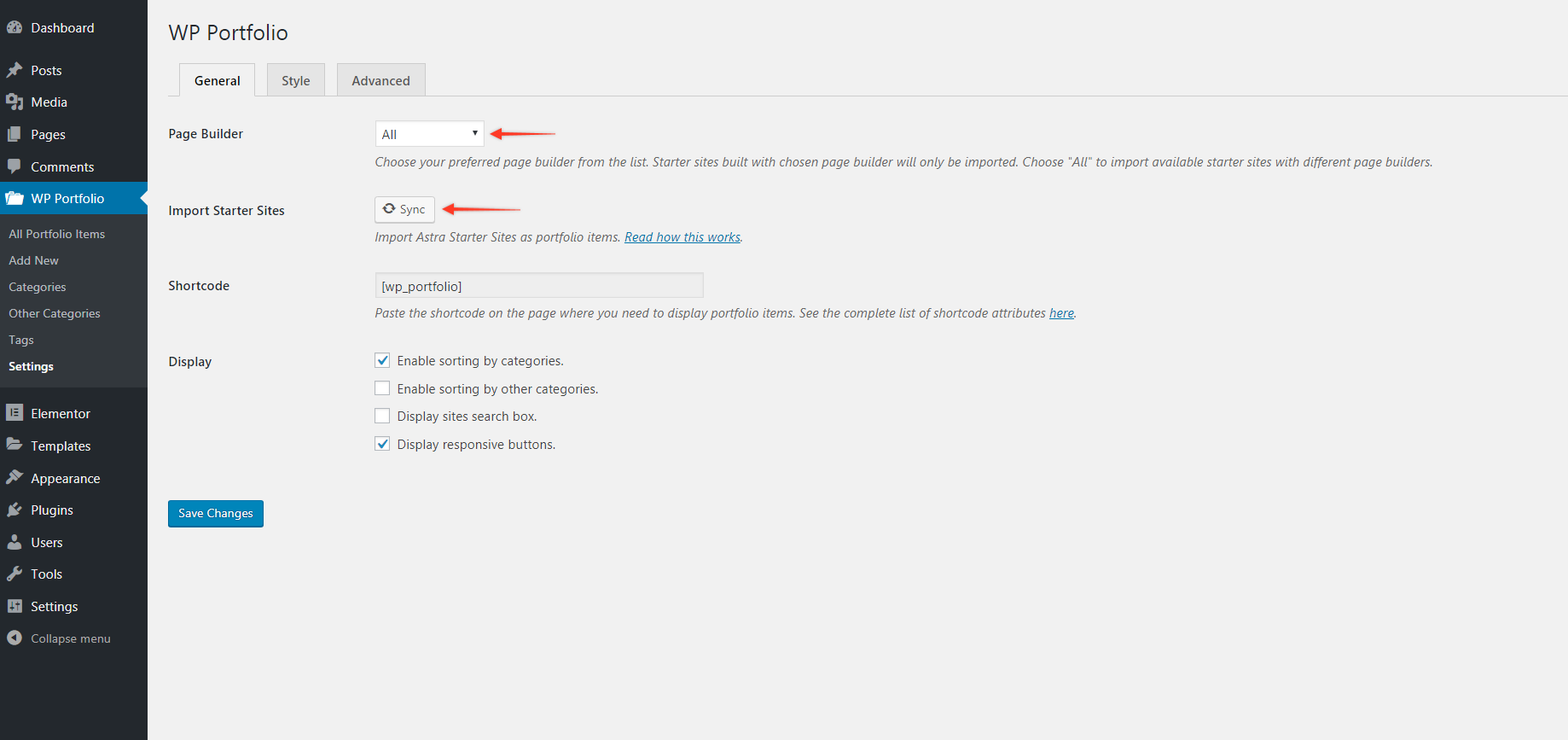Uncheck Display responsive buttons
Viewport: 1568px width, 740px height.
pos(382,444)
